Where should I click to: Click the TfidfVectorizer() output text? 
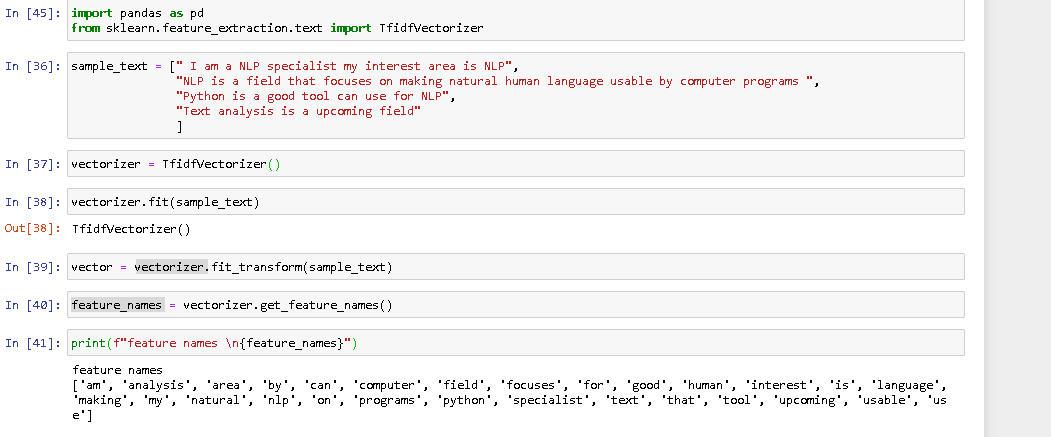click(131, 229)
